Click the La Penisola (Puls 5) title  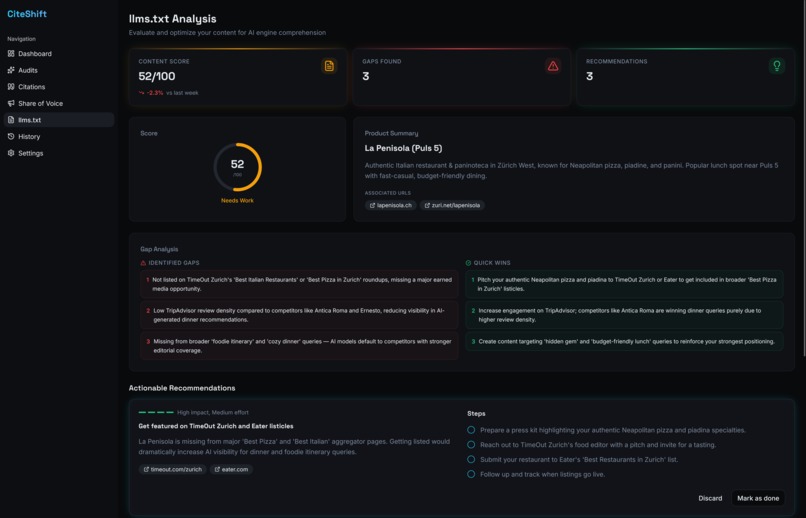coord(403,148)
